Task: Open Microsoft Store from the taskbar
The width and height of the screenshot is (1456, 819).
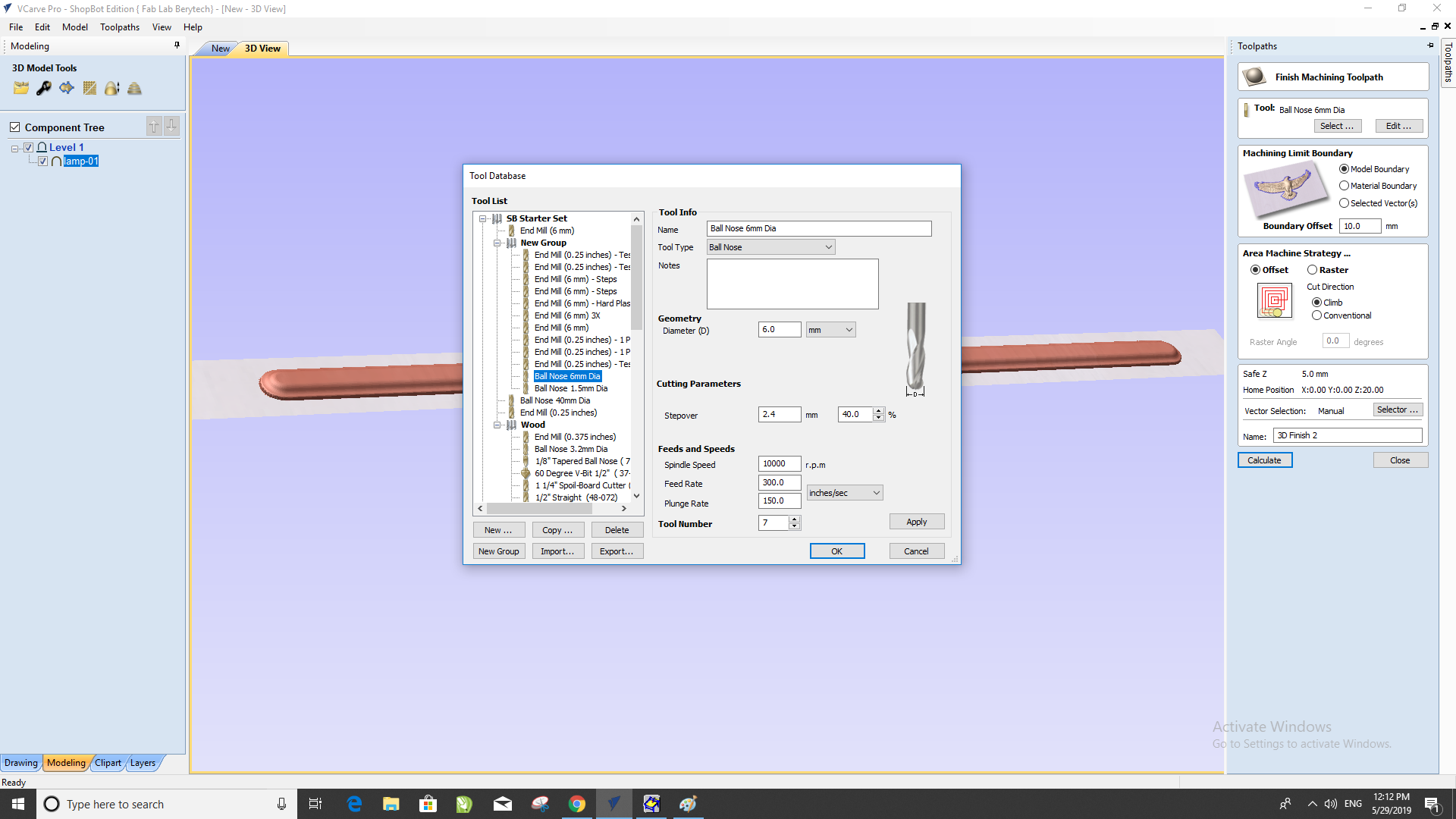Action: tap(428, 804)
